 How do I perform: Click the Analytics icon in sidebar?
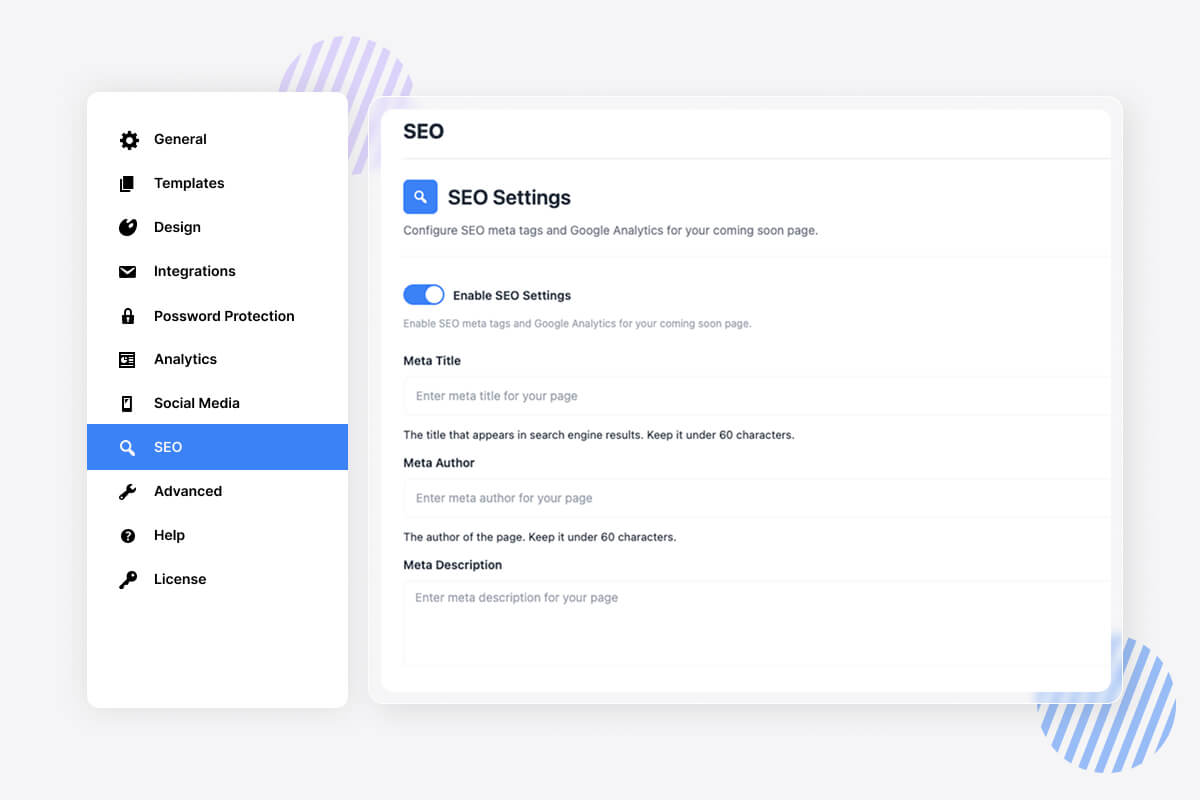127,360
